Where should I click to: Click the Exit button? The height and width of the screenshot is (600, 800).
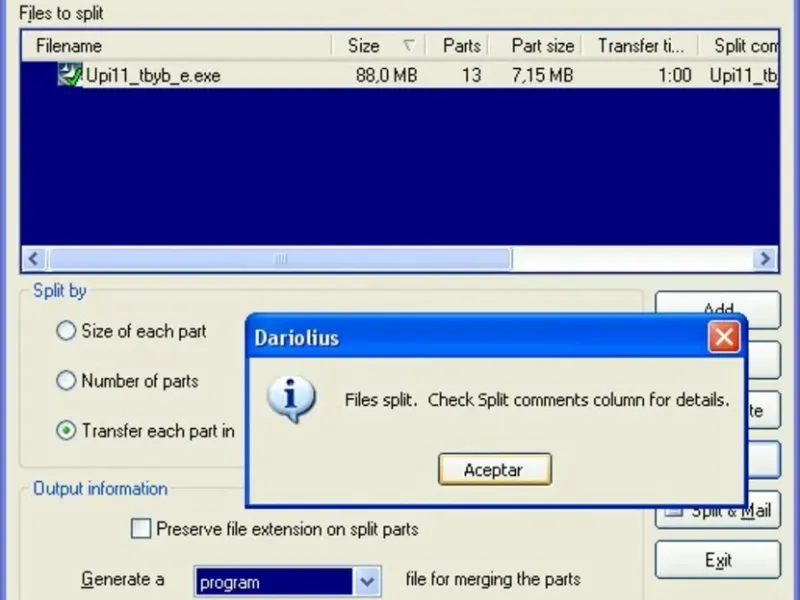pyautogui.click(x=718, y=560)
